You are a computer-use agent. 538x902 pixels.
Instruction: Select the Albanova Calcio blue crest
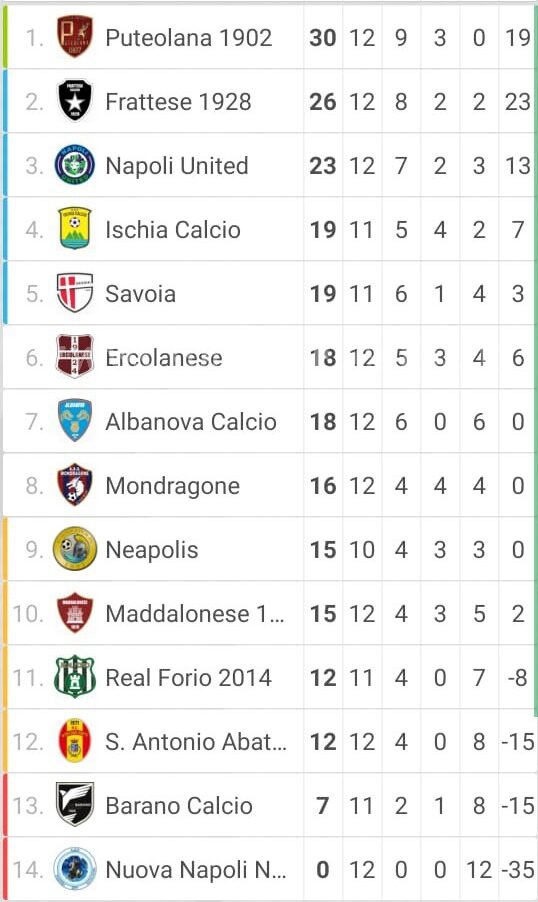[75, 421]
